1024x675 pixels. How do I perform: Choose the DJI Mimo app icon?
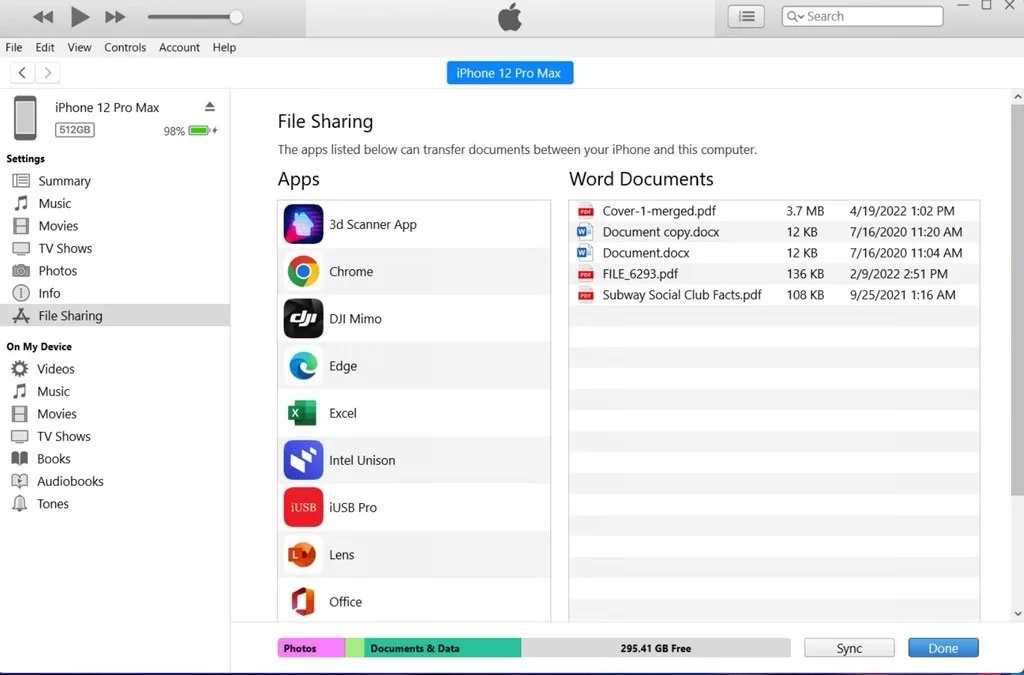point(303,318)
